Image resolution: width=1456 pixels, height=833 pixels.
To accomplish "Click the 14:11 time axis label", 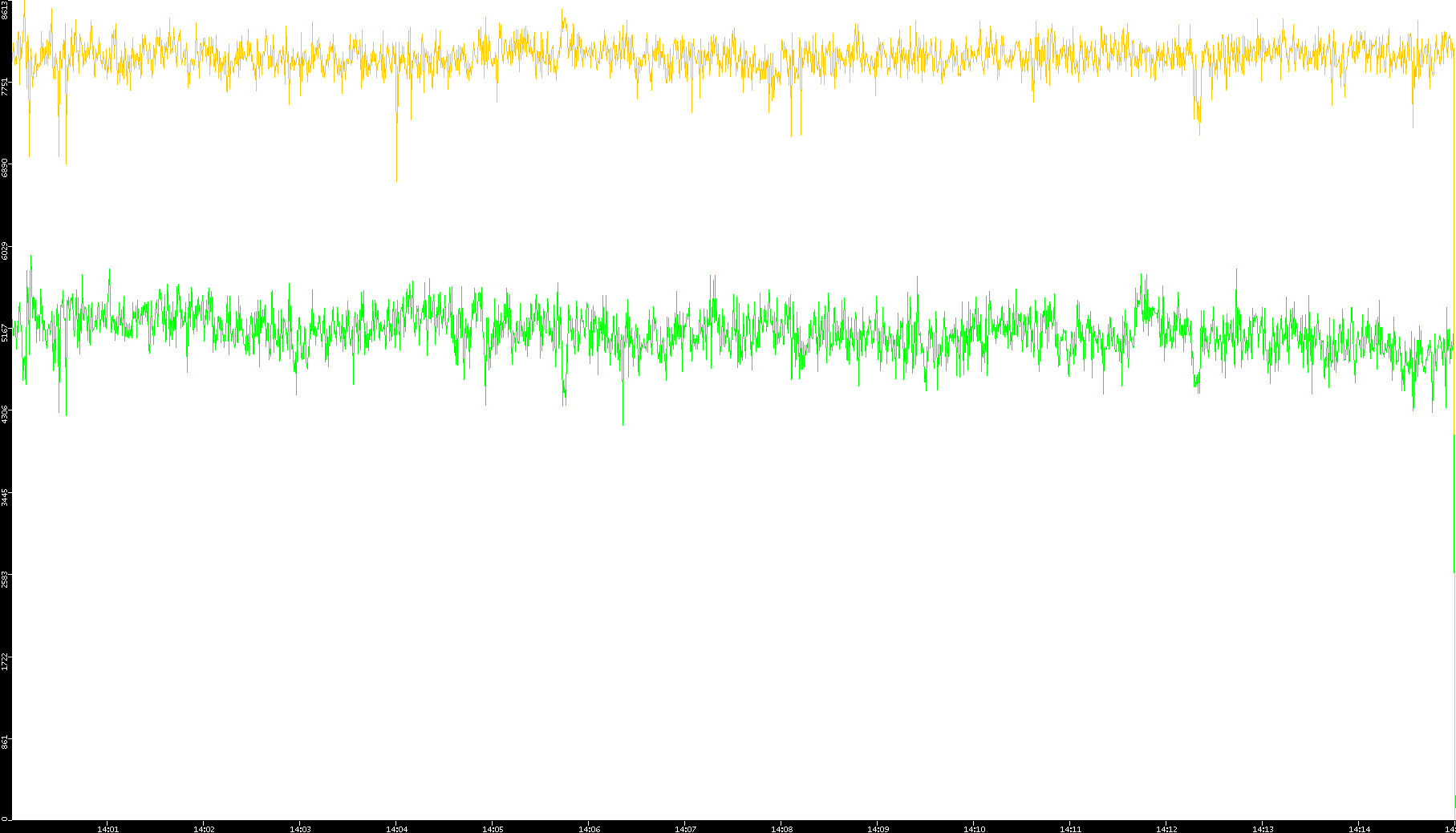I will pos(1071,829).
